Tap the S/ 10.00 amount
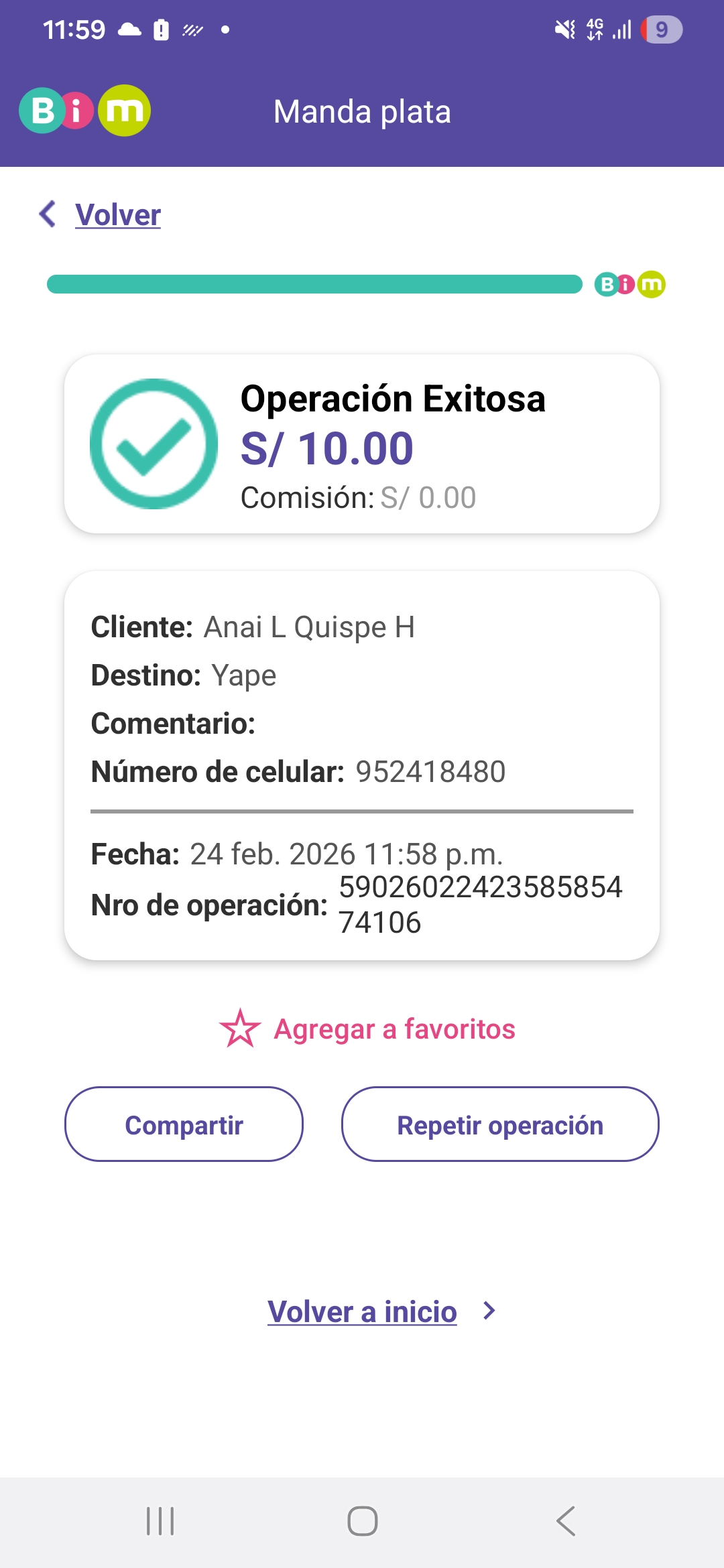724x1568 pixels. pyautogui.click(x=327, y=448)
